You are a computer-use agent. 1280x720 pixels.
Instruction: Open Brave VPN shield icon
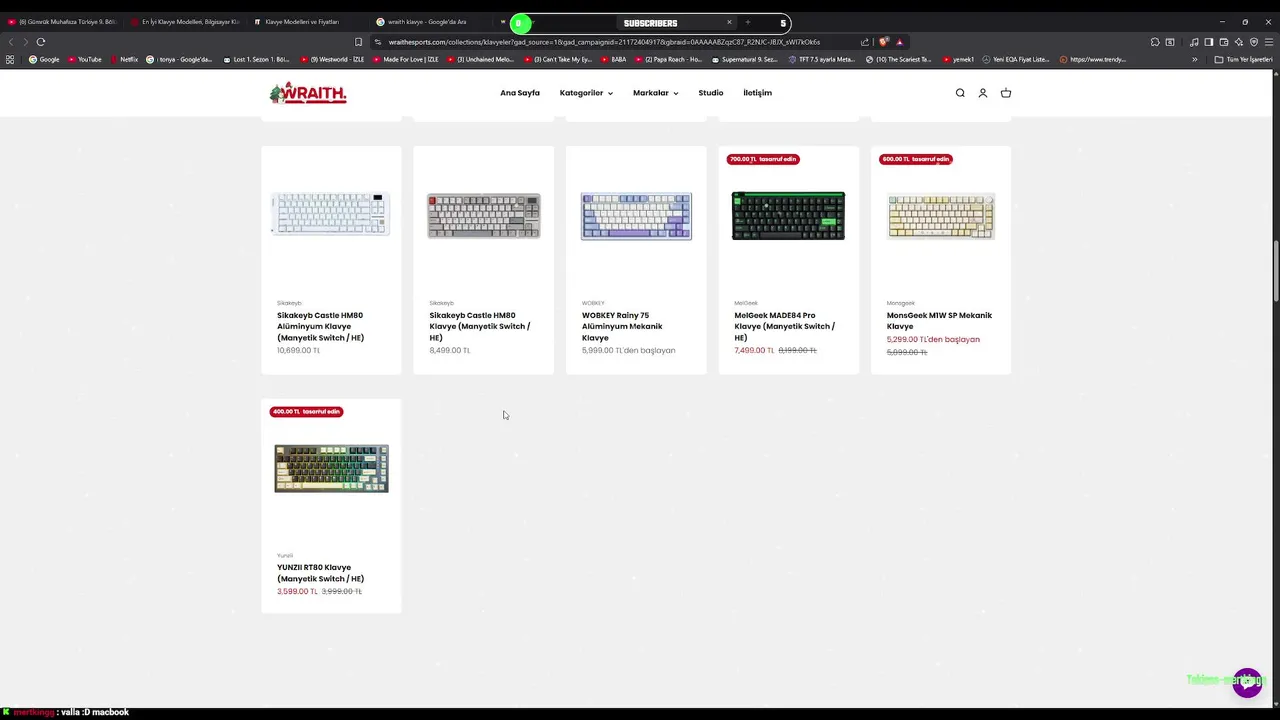1254,42
